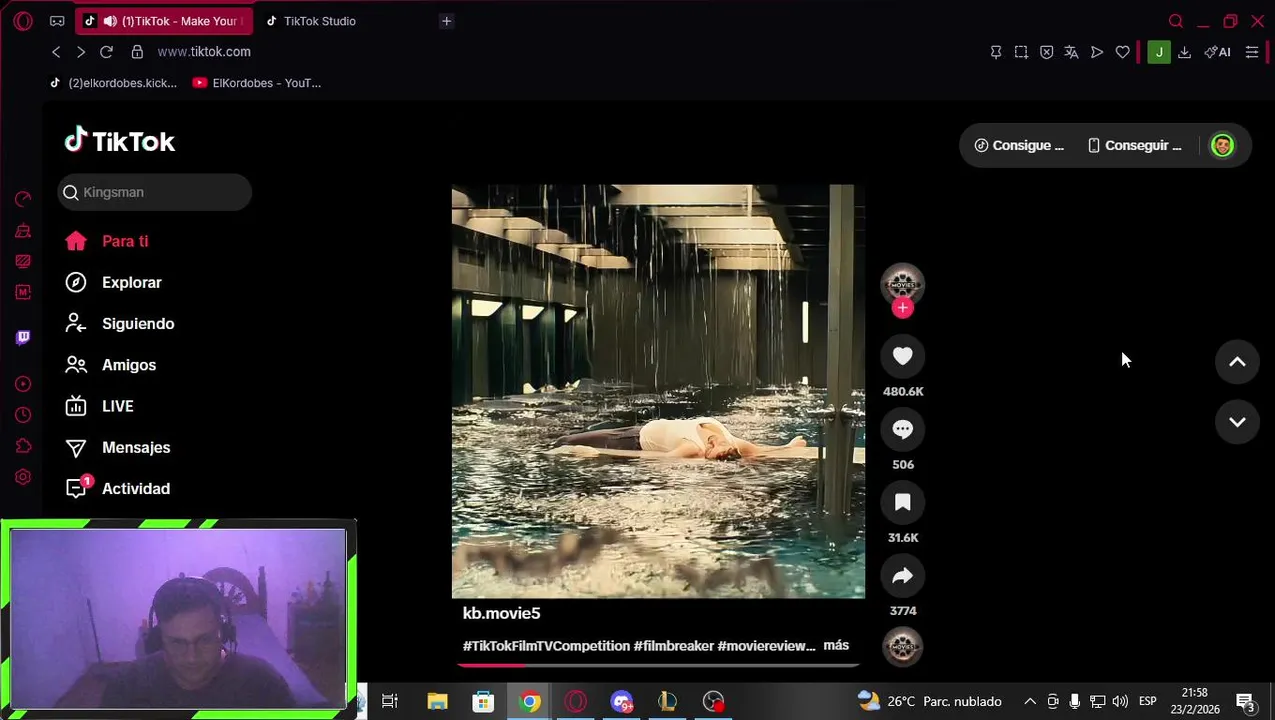1275x720 pixels.
Task: Share the video using the arrow icon
Action: 902,575
